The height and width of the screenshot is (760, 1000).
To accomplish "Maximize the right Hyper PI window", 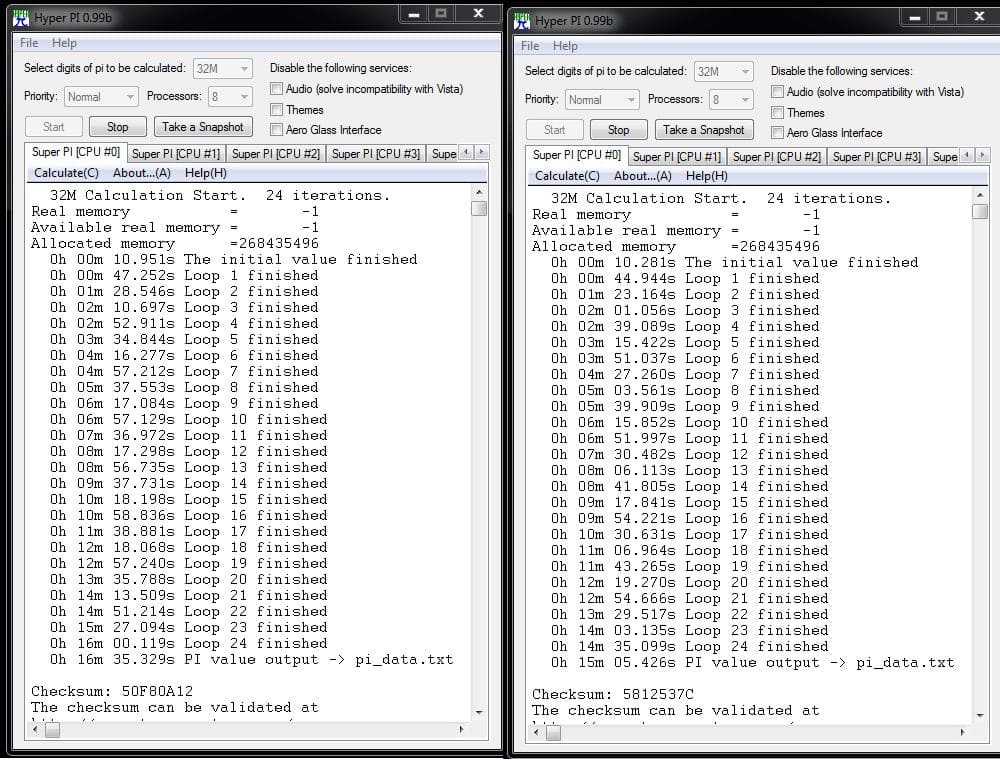I will point(941,17).
